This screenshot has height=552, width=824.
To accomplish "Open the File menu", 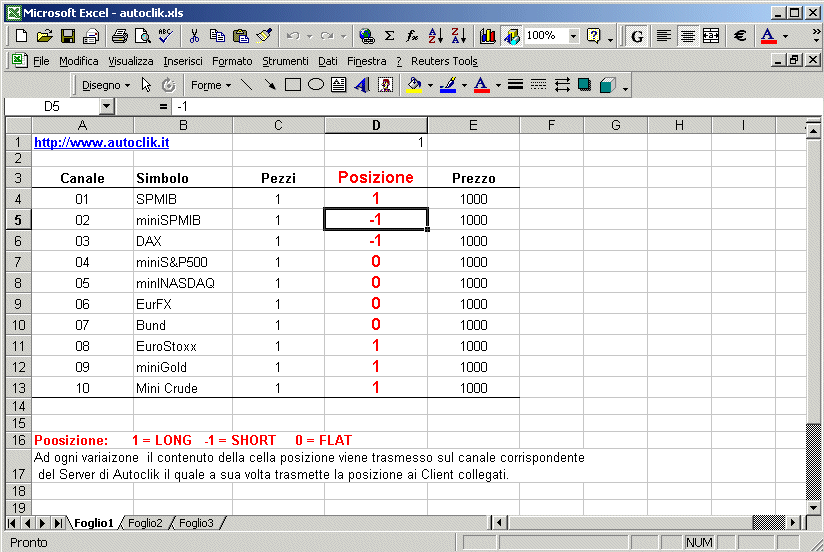I will (41, 61).
